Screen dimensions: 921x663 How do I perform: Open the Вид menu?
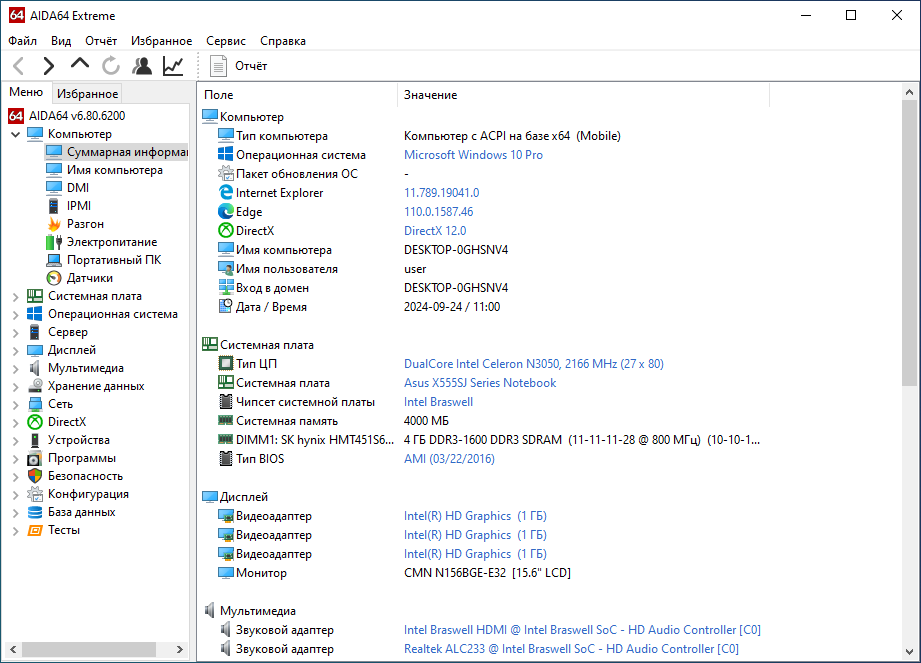tap(60, 41)
